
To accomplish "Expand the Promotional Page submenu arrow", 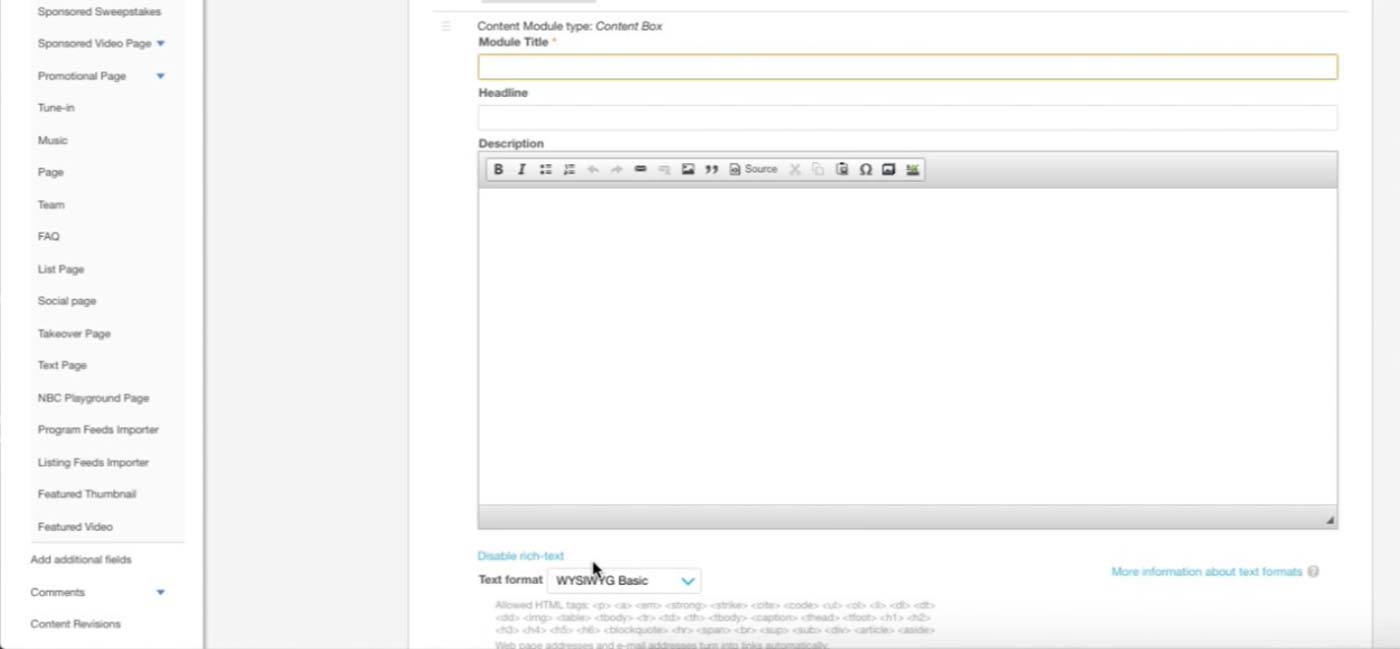I will point(161,76).
